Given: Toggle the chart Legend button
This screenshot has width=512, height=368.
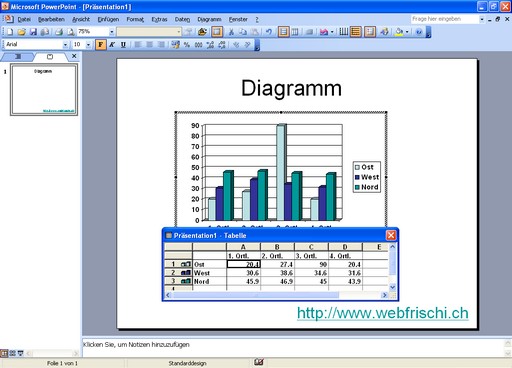Looking at the screenshot, I should pyautogui.click(x=370, y=32).
